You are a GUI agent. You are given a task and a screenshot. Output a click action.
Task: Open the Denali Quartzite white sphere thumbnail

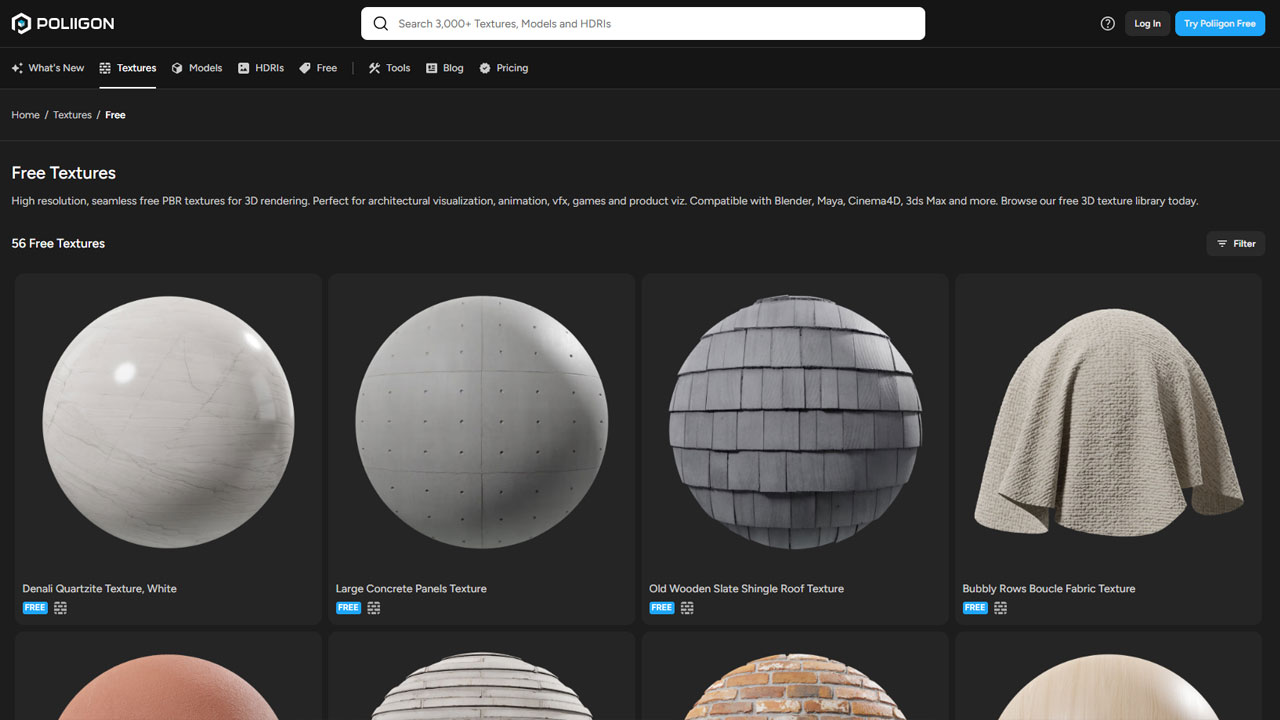tap(168, 422)
